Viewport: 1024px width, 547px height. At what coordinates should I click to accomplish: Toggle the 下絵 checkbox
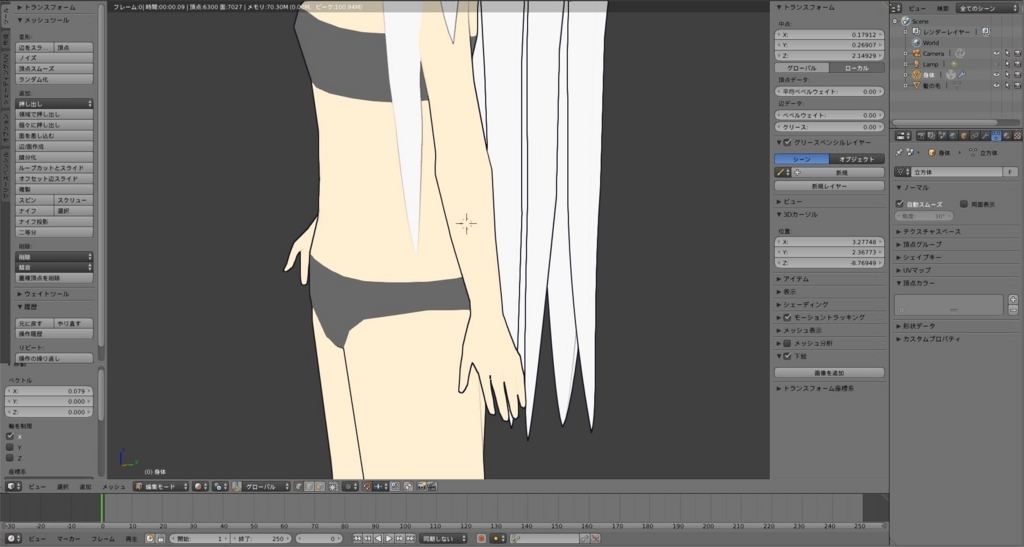(787, 356)
